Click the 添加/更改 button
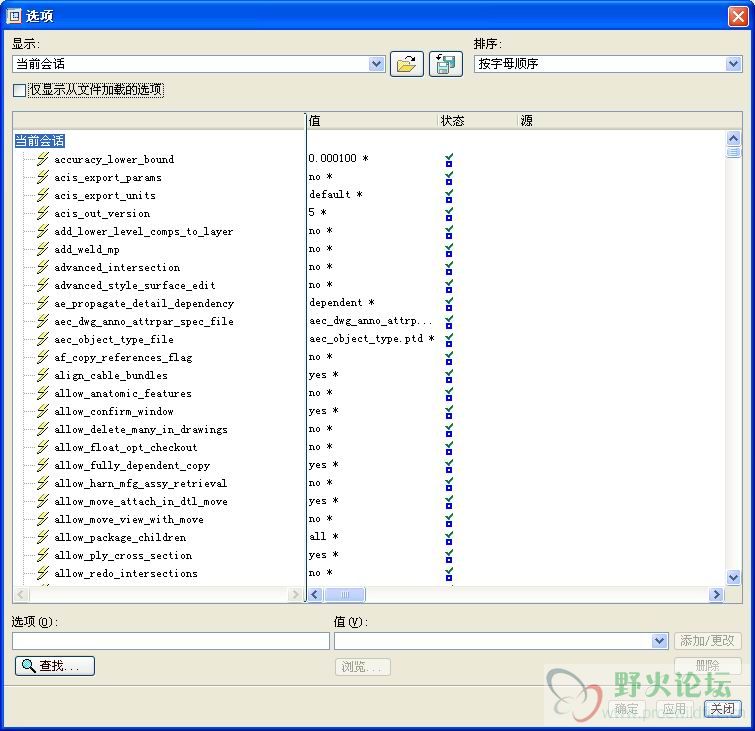 coord(707,640)
